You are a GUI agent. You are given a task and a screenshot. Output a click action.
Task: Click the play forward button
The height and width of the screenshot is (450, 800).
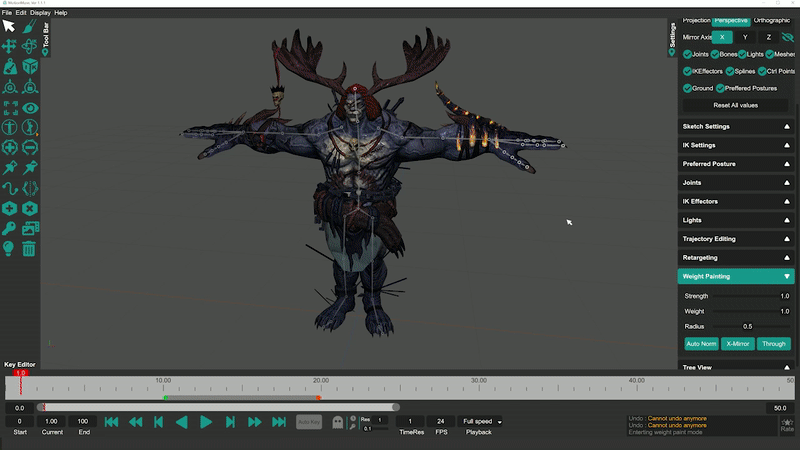coord(206,422)
